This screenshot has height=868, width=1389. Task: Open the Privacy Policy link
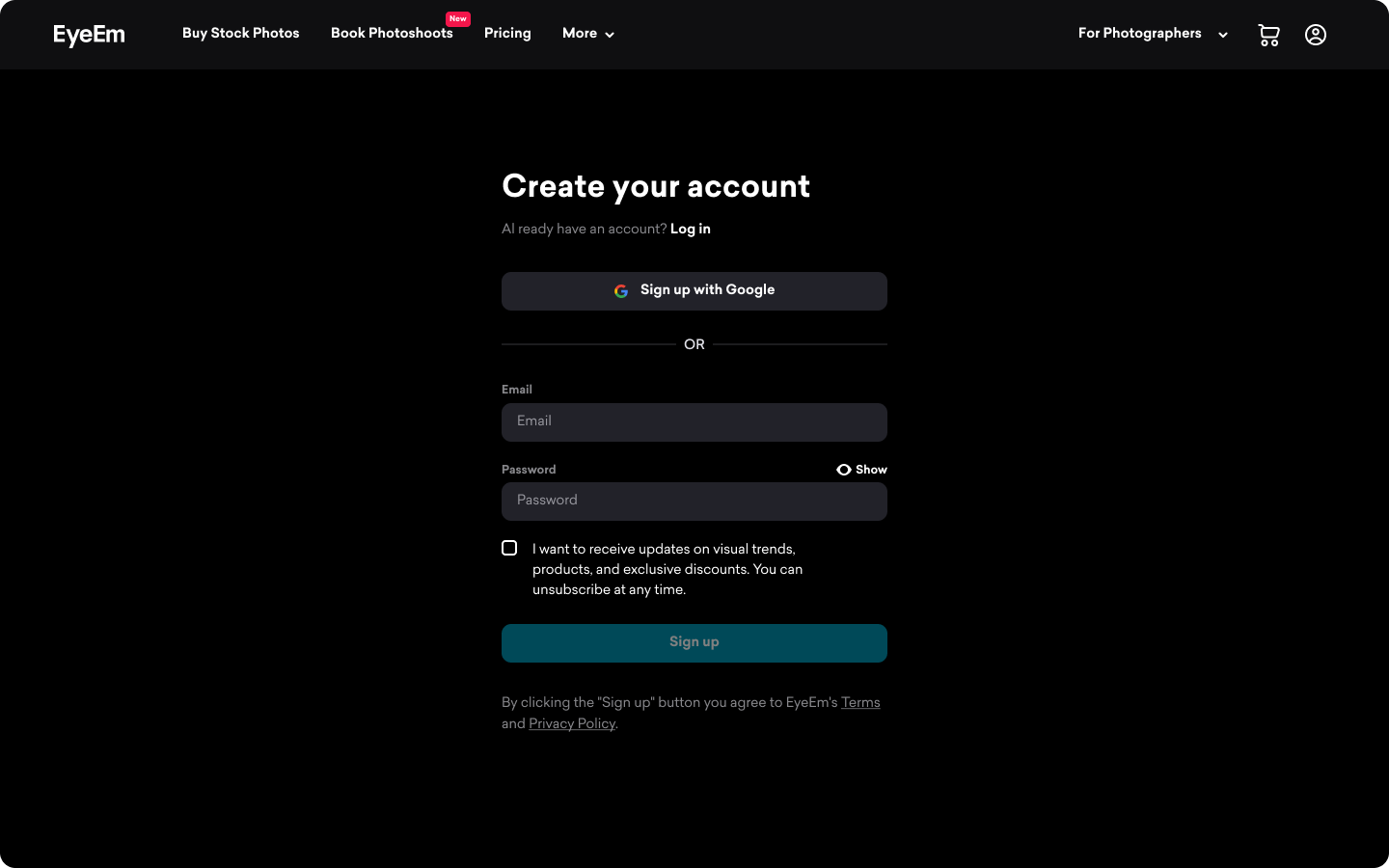572,723
